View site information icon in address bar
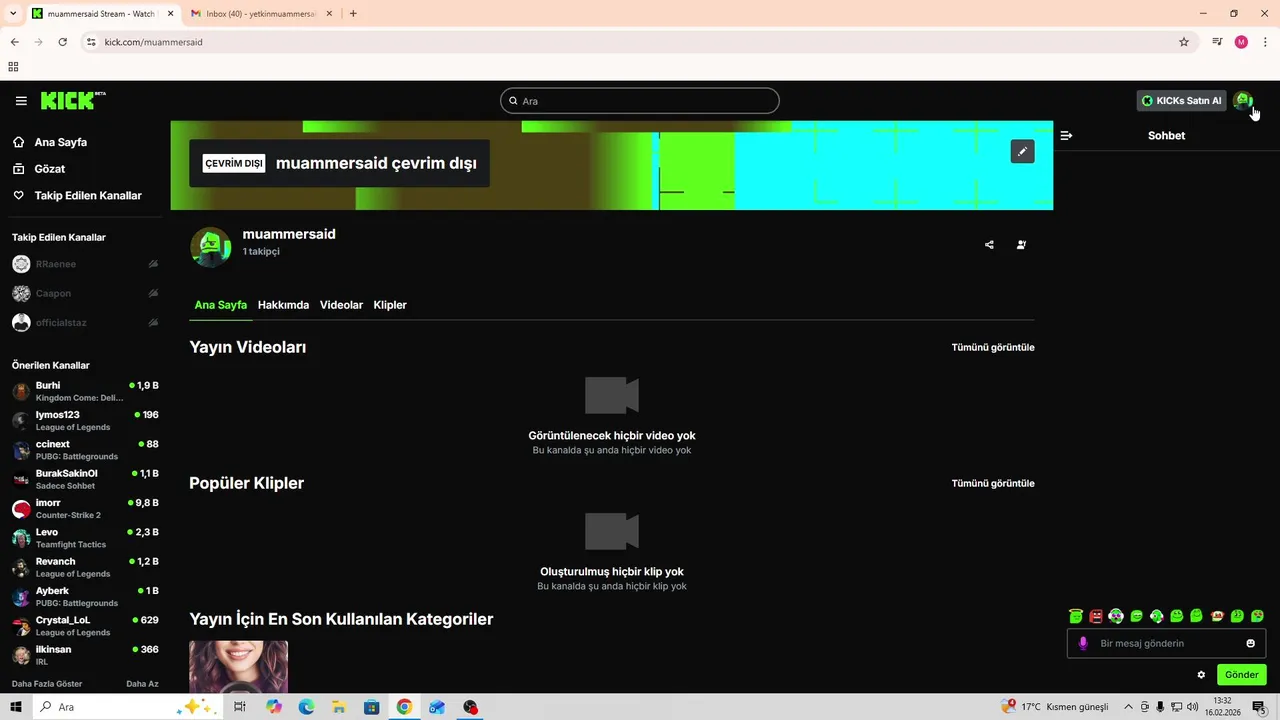 point(91,42)
